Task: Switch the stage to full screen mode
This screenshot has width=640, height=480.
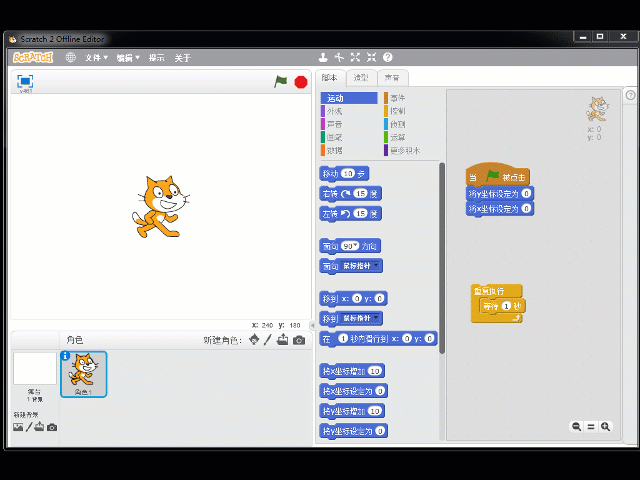Action: point(25,81)
